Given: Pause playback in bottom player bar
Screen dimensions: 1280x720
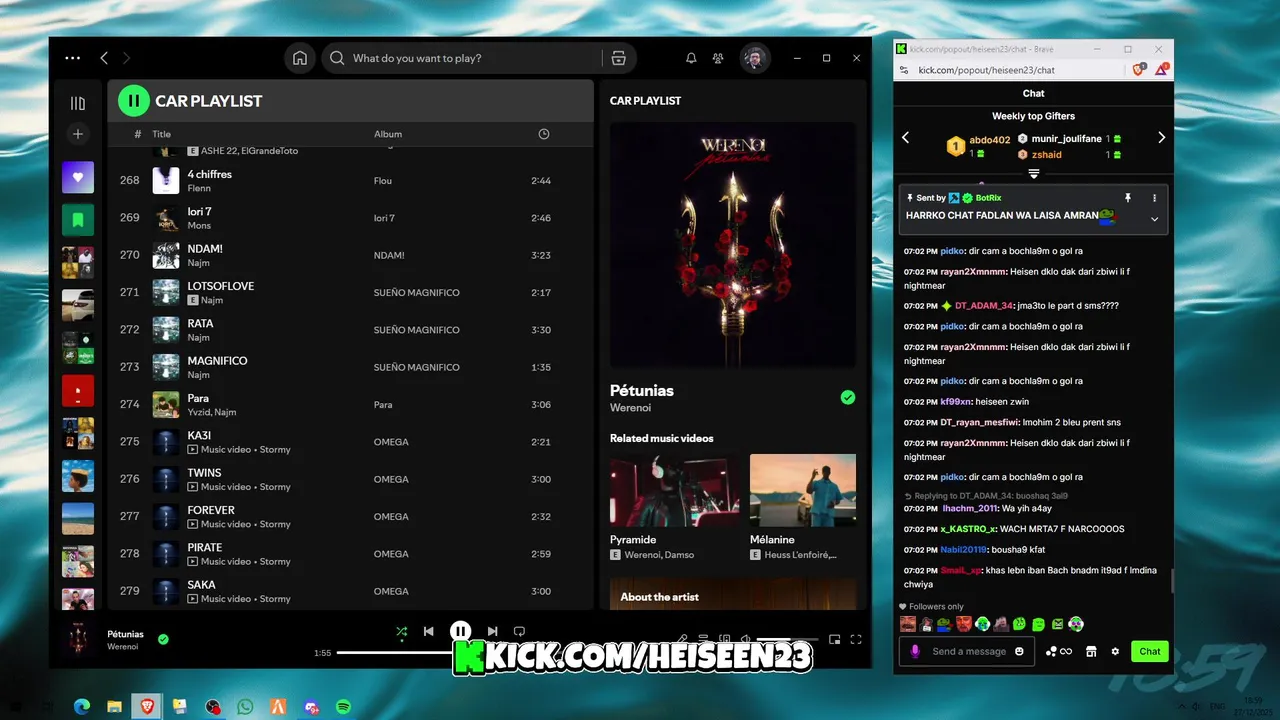Looking at the screenshot, I should coord(460,630).
